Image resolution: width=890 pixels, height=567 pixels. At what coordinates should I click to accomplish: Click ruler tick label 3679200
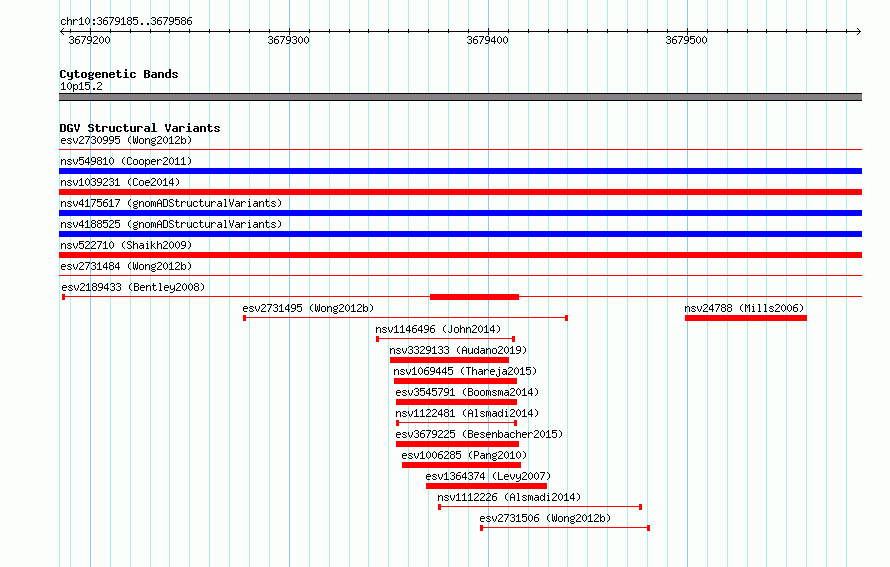tap(89, 40)
